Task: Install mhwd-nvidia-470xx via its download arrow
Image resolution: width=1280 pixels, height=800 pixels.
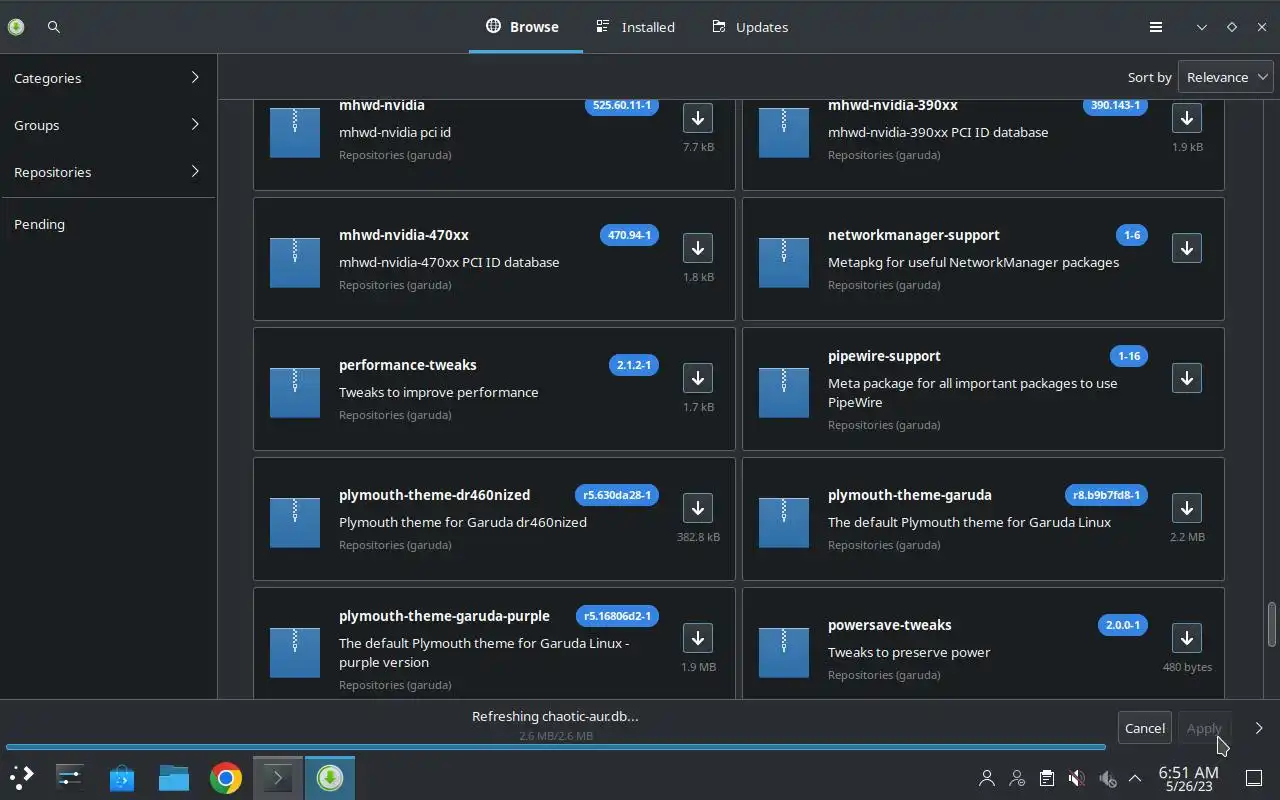Action: [697, 248]
